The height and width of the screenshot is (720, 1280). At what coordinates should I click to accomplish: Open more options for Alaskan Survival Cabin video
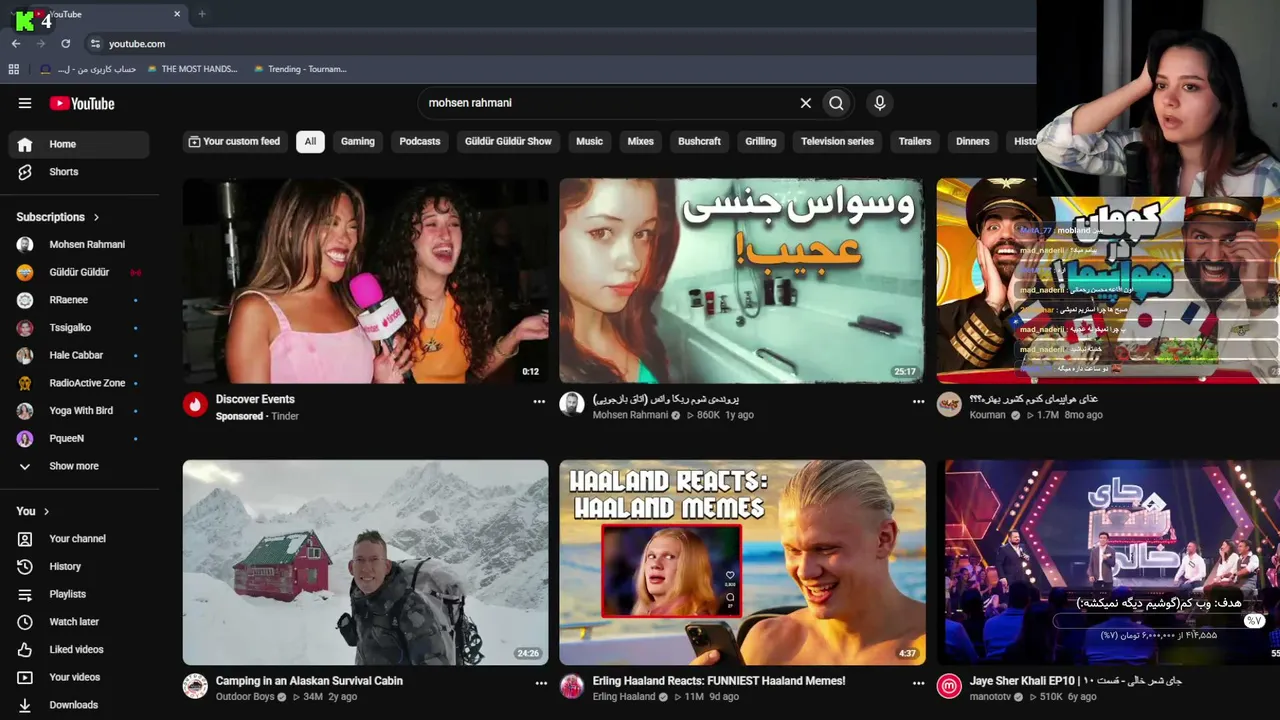541,683
